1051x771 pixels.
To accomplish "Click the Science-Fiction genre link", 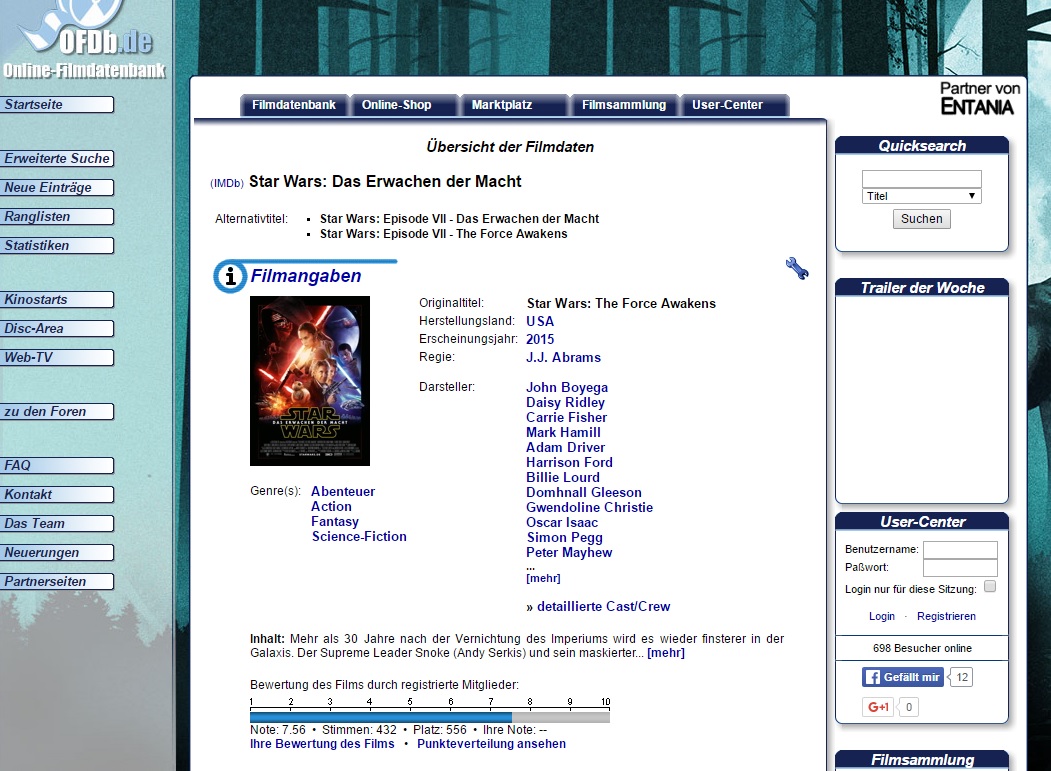I will click(359, 536).
